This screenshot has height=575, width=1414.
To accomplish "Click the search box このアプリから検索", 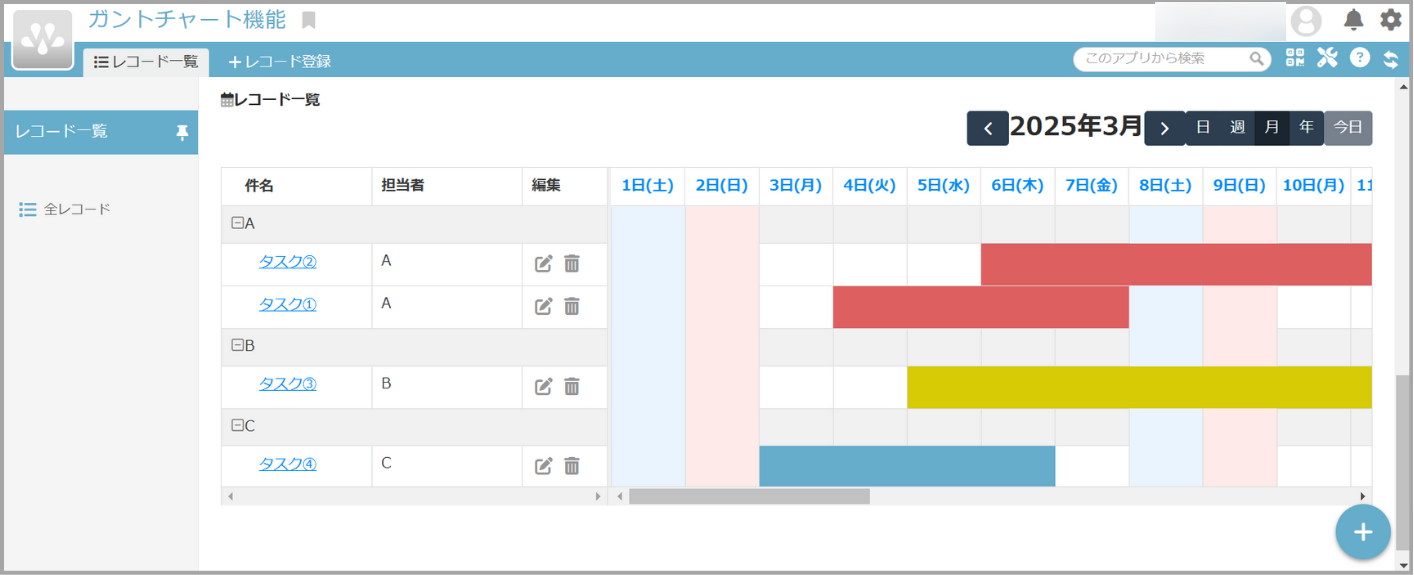I will point(1160,59).
